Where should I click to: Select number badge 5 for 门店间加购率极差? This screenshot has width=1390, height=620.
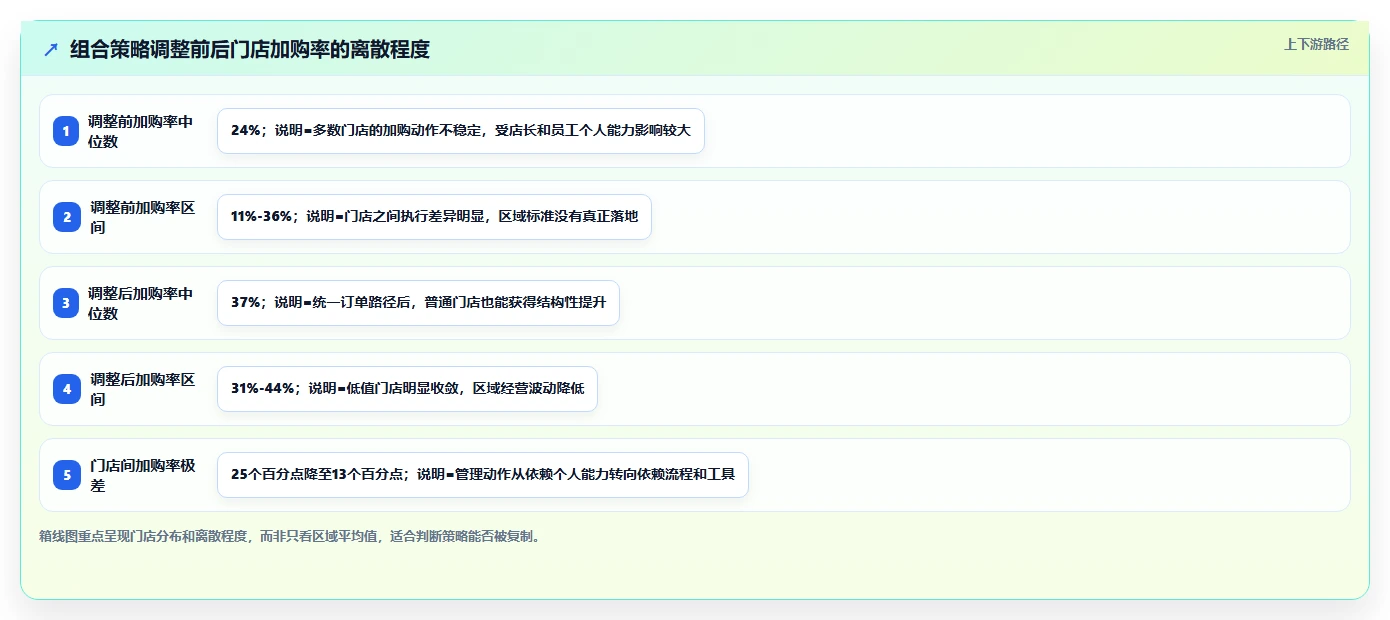coord(66,475)
